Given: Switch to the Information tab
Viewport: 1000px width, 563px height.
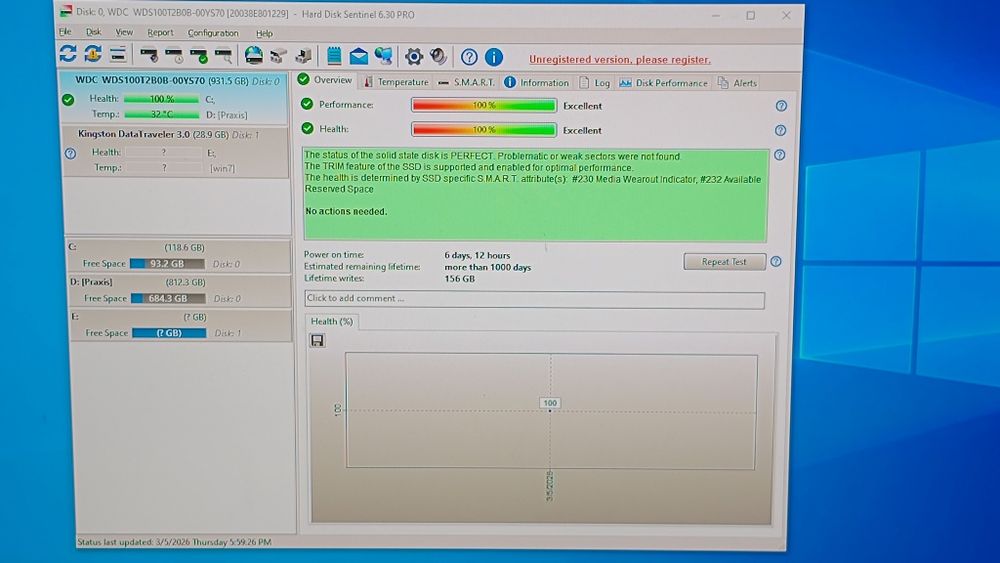Looking at the screenshot, I should [x=536, y=83].
